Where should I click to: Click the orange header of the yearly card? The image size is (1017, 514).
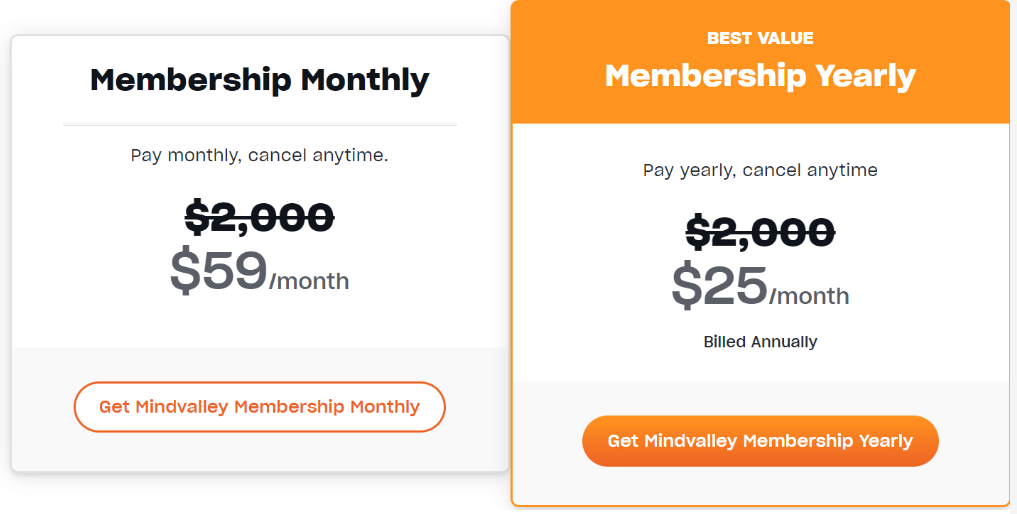click(x=760, y=62)
